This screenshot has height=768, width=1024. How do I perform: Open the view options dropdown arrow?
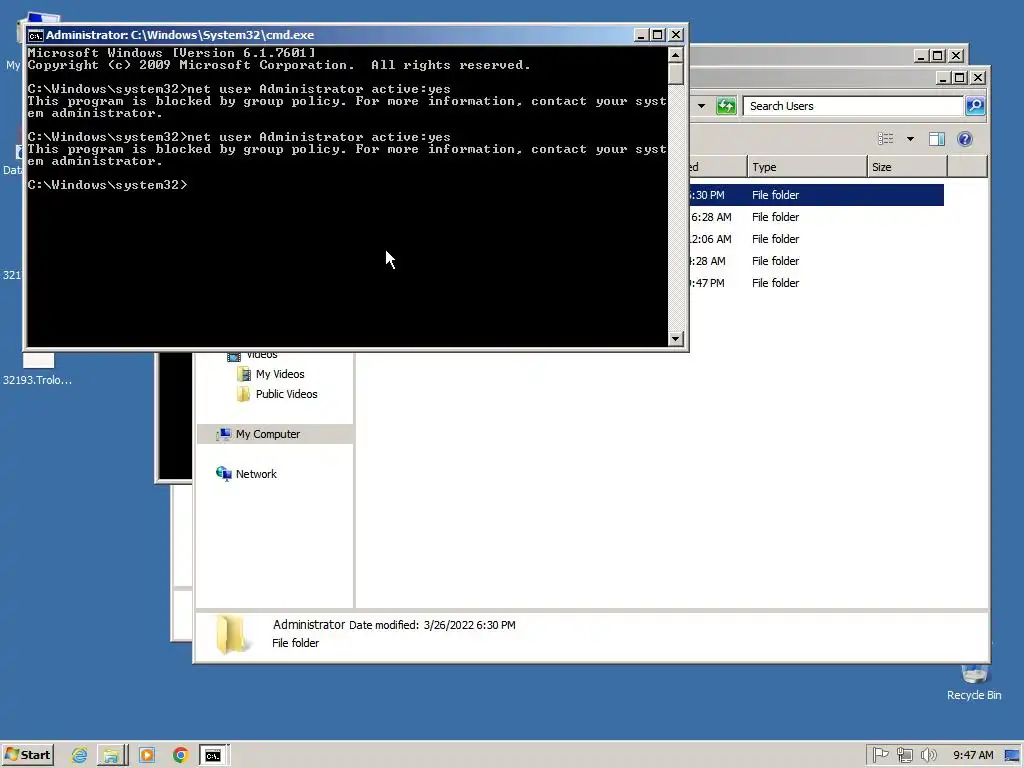pyautogui.click(x=910, y=138)
